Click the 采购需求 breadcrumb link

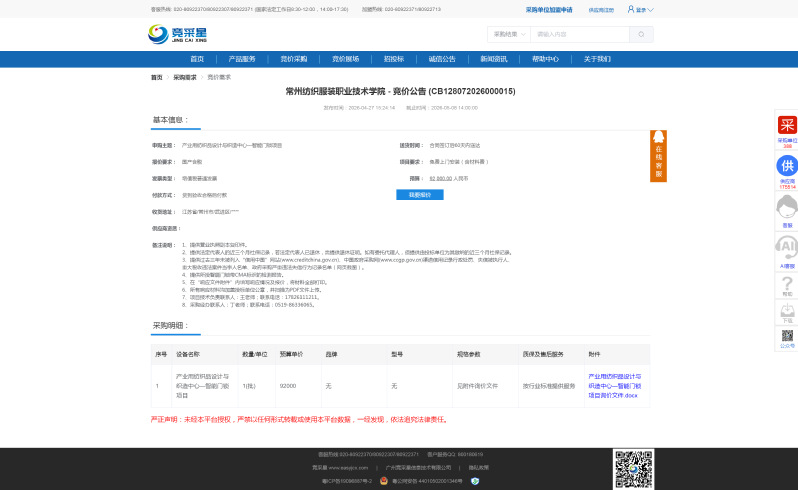pyautogui.click(x=184, y=77)
